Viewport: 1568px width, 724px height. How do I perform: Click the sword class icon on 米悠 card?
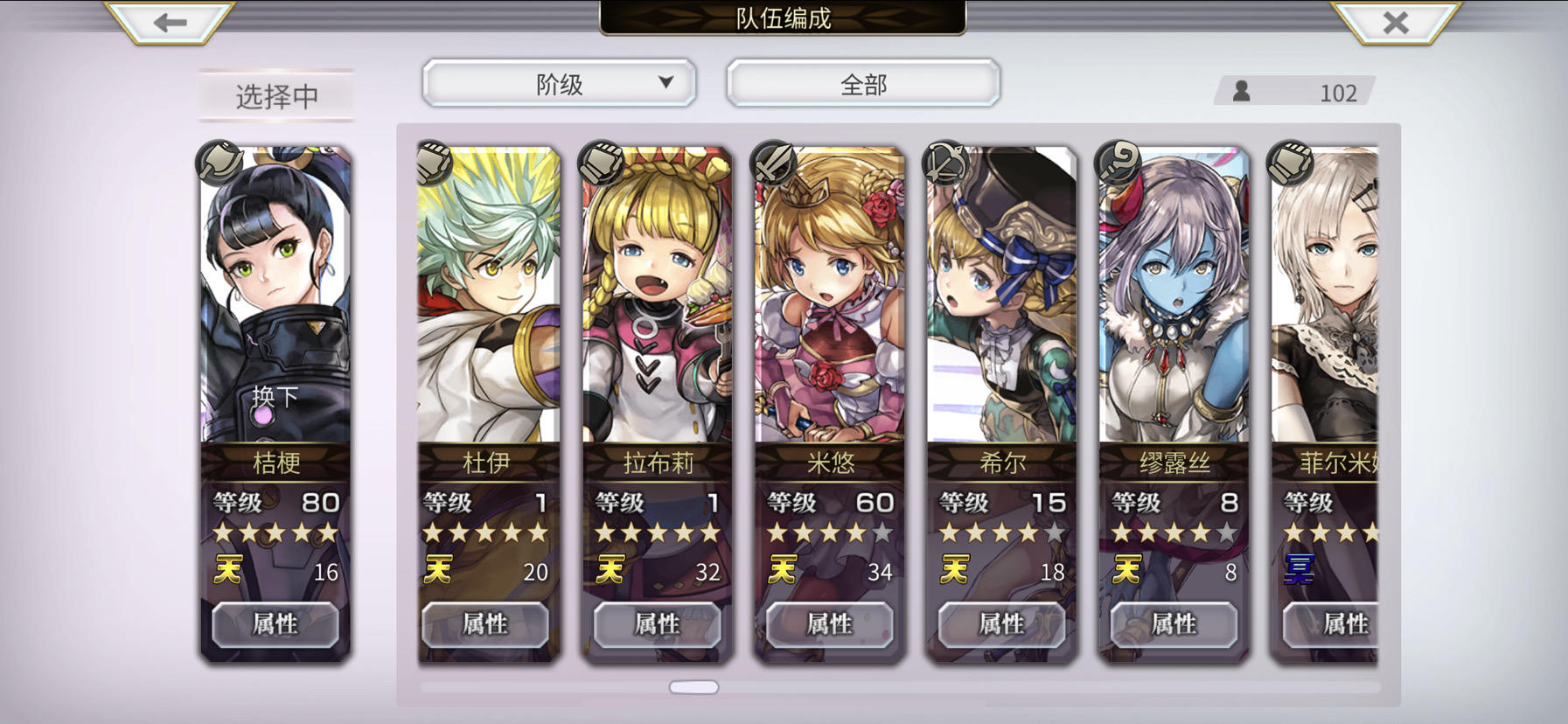pos(774,162)
